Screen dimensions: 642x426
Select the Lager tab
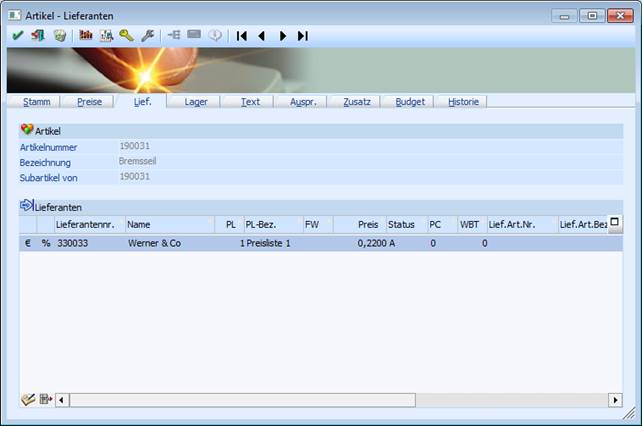click(196, 101)
